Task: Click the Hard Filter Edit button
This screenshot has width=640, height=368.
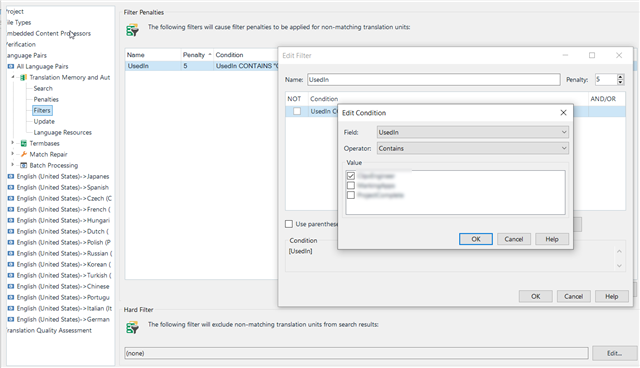Action: (x=614, y=353)
